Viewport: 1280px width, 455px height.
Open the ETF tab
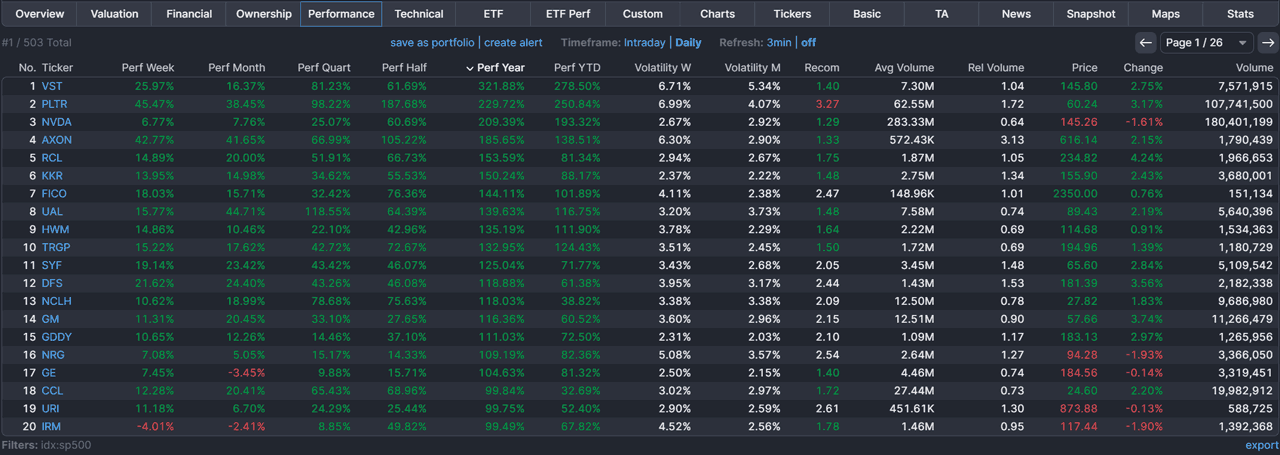coord(493,14)
